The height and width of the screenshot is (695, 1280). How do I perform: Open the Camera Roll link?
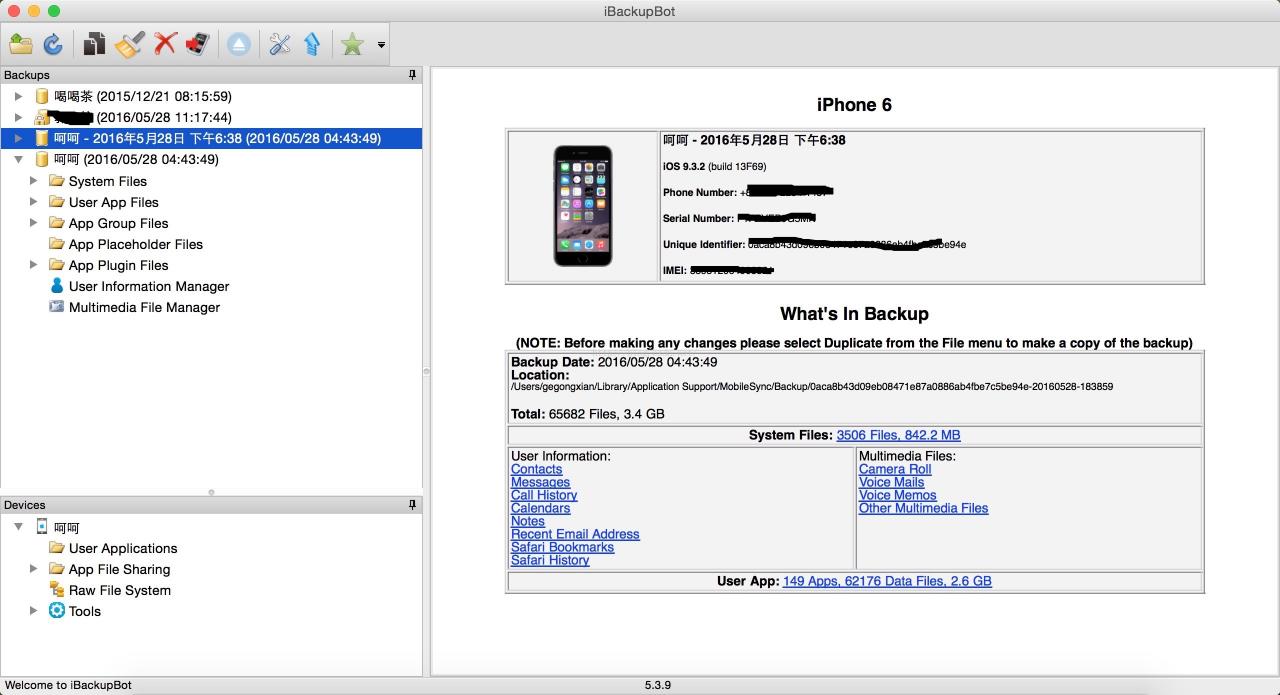click(895, 469)
